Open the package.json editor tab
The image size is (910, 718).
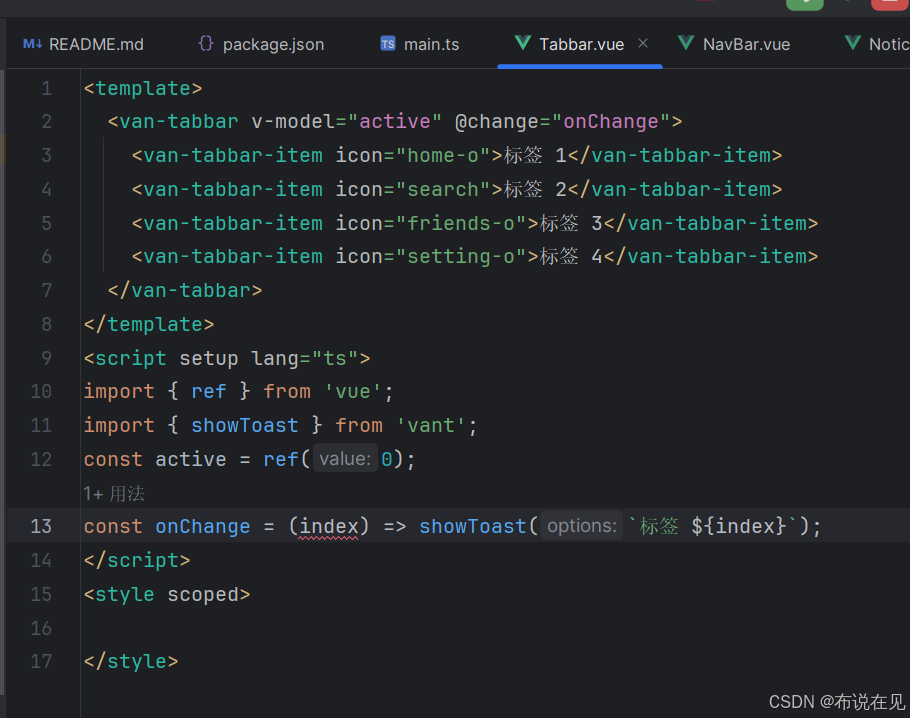[x=261, y=44]
